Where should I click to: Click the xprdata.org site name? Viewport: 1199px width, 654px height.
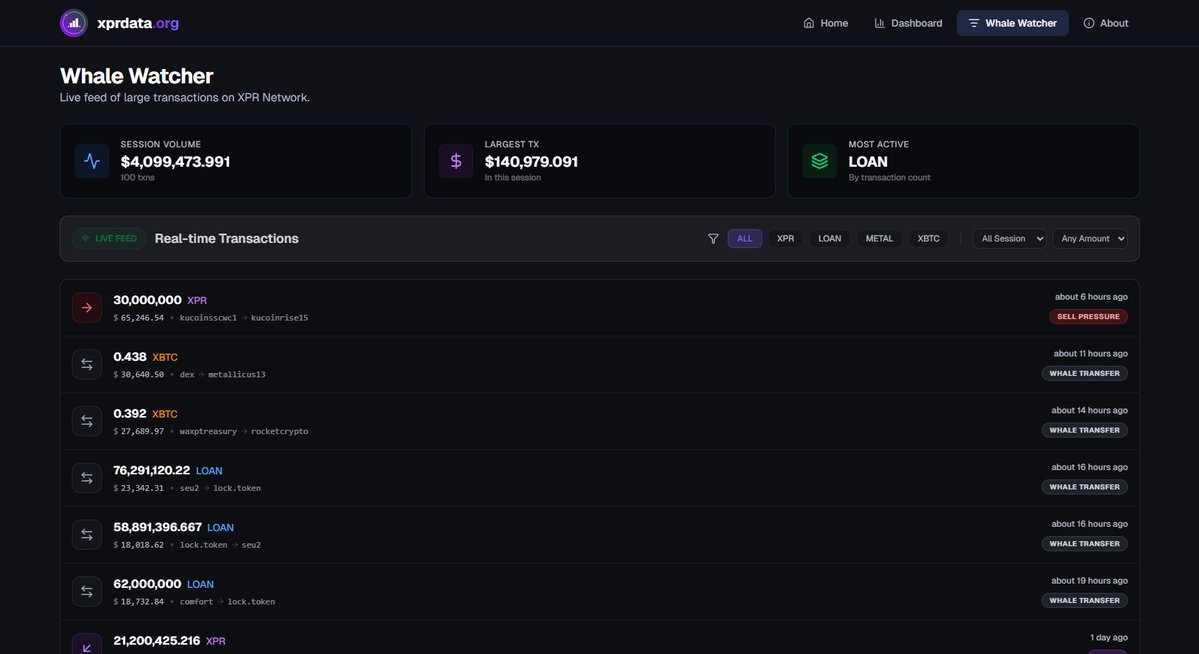pos(138,23)
